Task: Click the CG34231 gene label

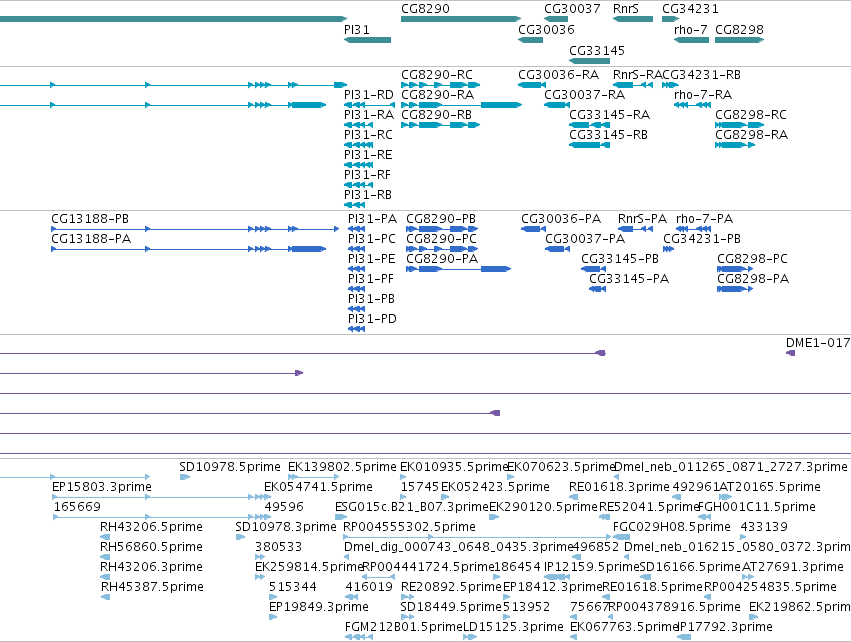Action: pos(690,9)
